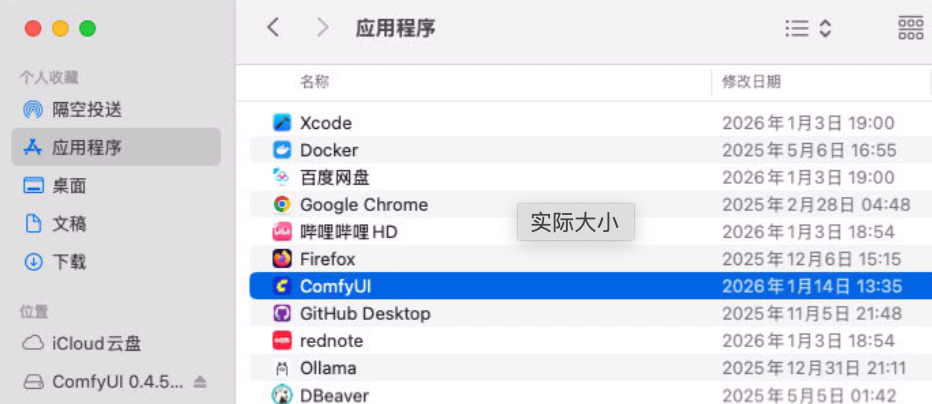Select the Ollama app icon
Image resolution: width=932 pixels, height=404 pixels.
pyautogui.click(x=282, y=368)
